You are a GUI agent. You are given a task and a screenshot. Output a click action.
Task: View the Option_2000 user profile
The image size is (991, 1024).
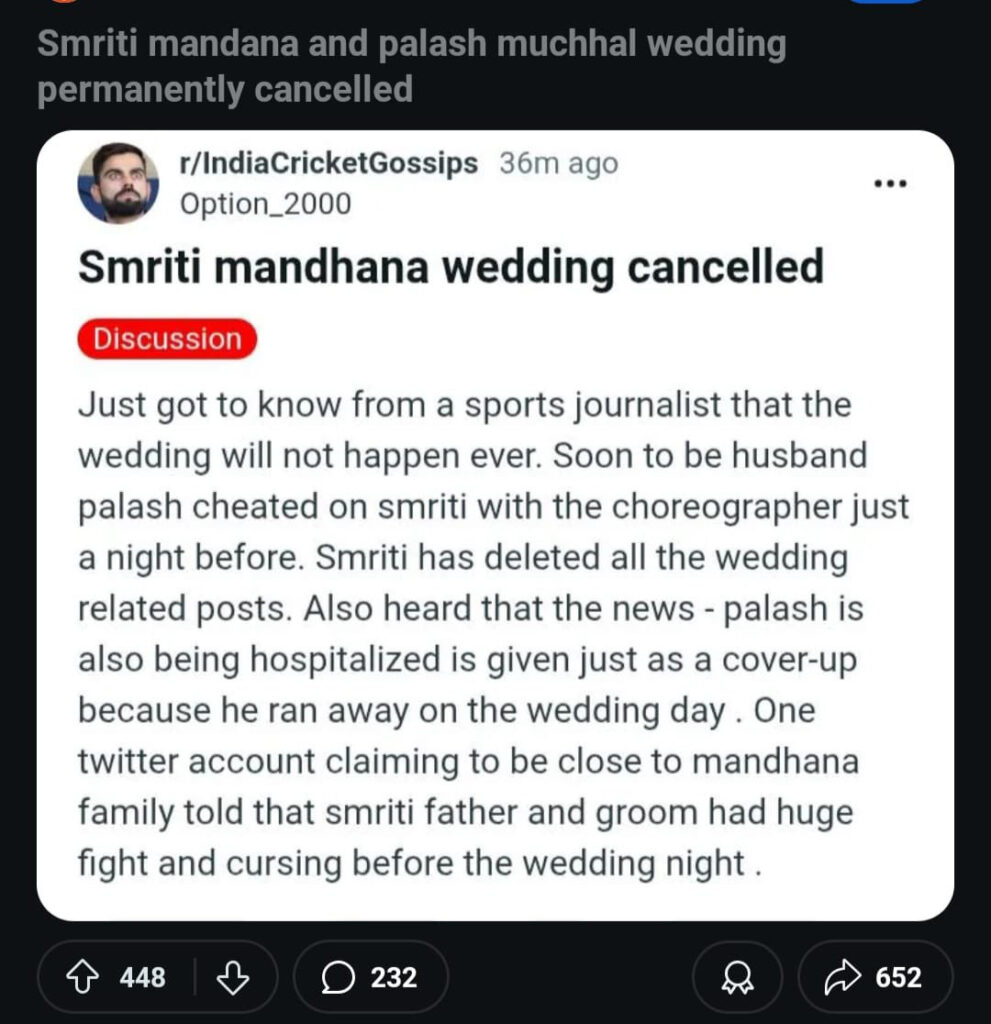click(265, 204)
